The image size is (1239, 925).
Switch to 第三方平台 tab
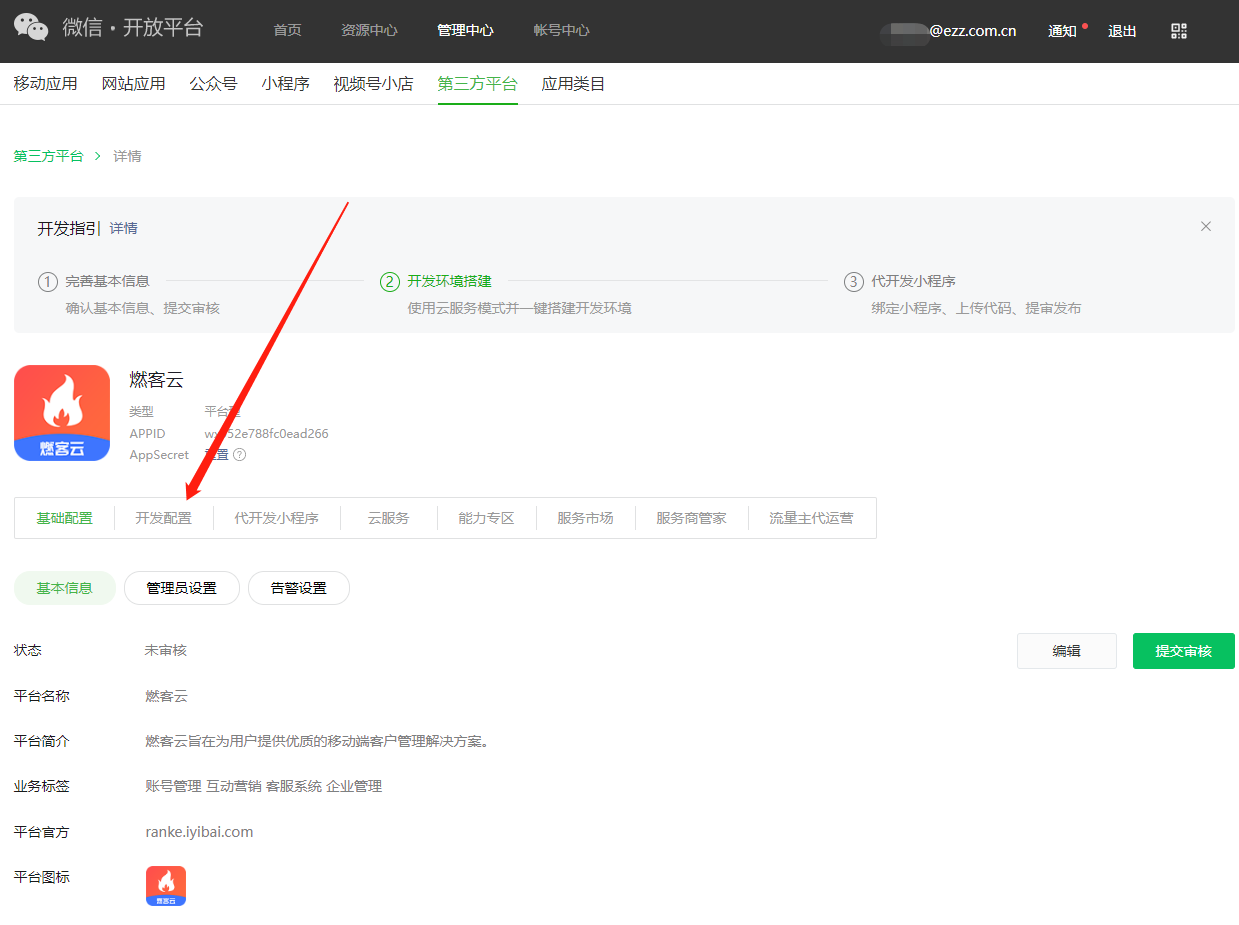pos(478,84)
